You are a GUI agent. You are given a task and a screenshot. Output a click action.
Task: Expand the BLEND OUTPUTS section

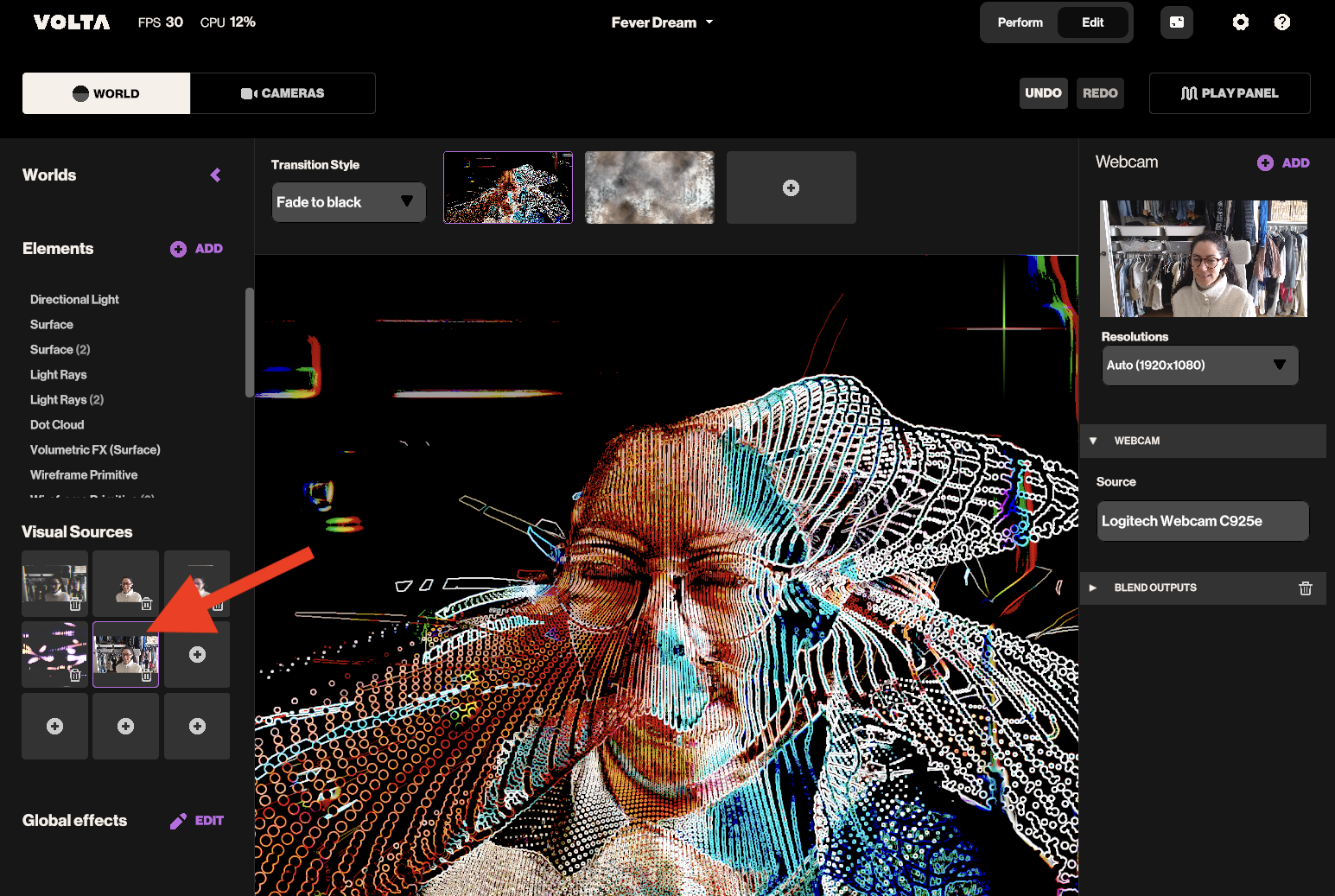[1093, 588]
